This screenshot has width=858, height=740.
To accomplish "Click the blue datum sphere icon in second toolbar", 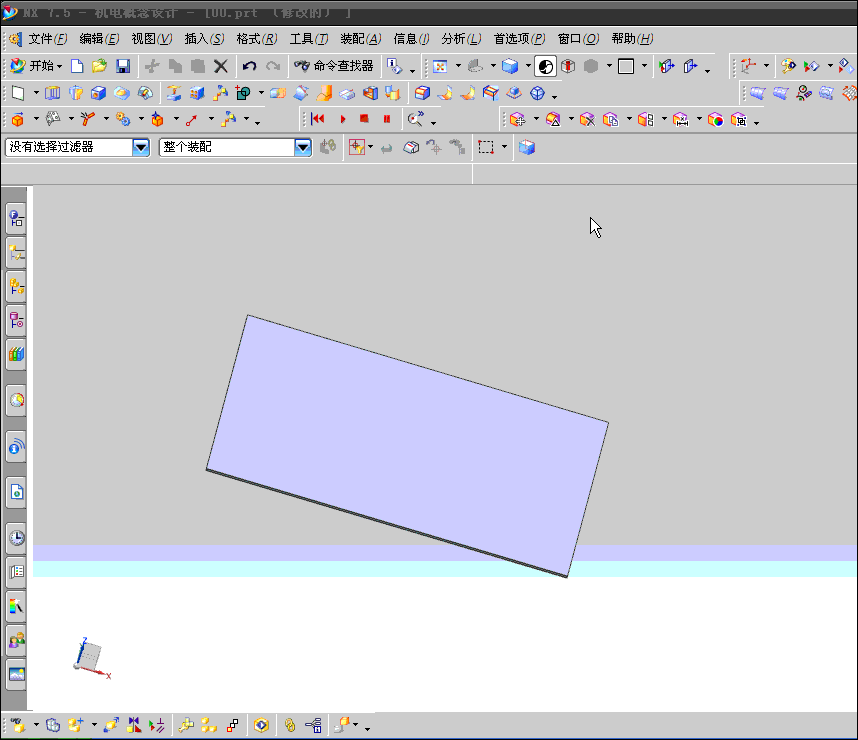I will coord(537,94).
